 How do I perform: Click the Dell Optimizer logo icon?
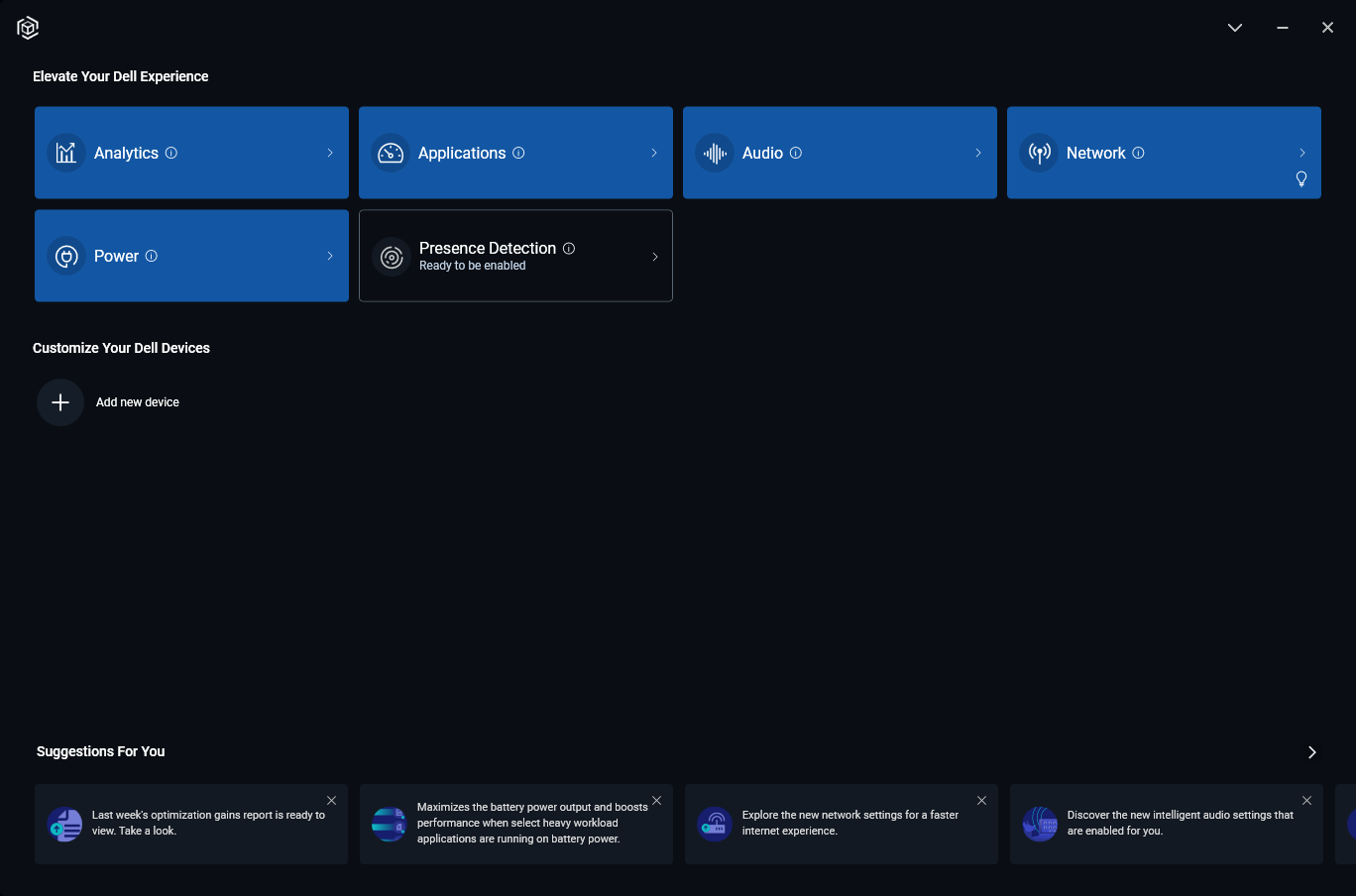tap(28, 28)
